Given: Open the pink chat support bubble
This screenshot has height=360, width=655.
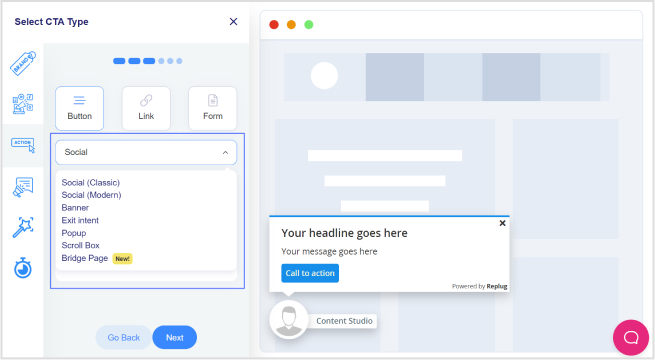Looking at the screenshot, I should point(631,337).
